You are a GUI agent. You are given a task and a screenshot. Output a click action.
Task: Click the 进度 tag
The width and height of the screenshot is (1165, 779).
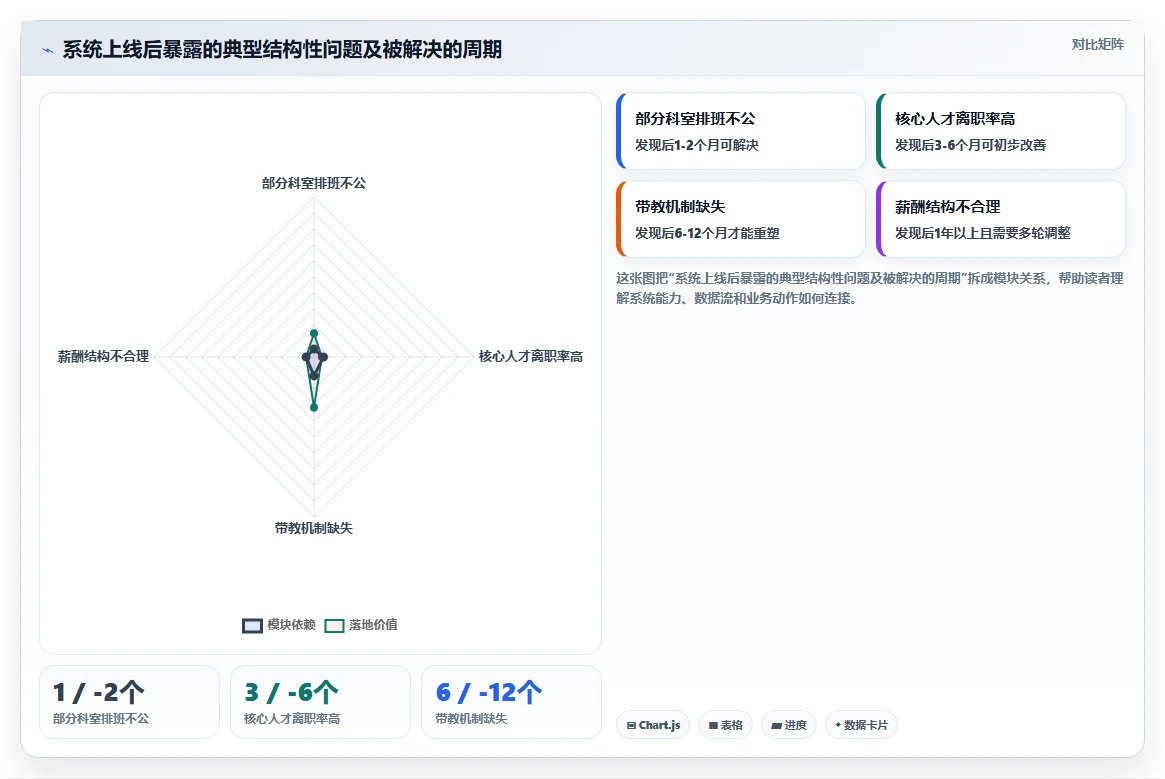789,725
